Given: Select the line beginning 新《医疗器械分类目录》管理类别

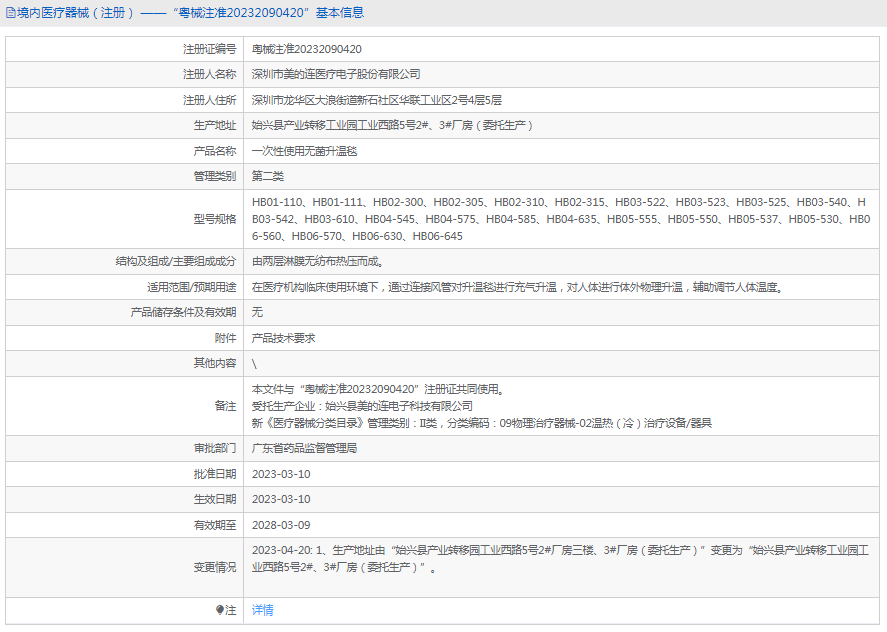Looking at the screenshot, I should (482, 423).
